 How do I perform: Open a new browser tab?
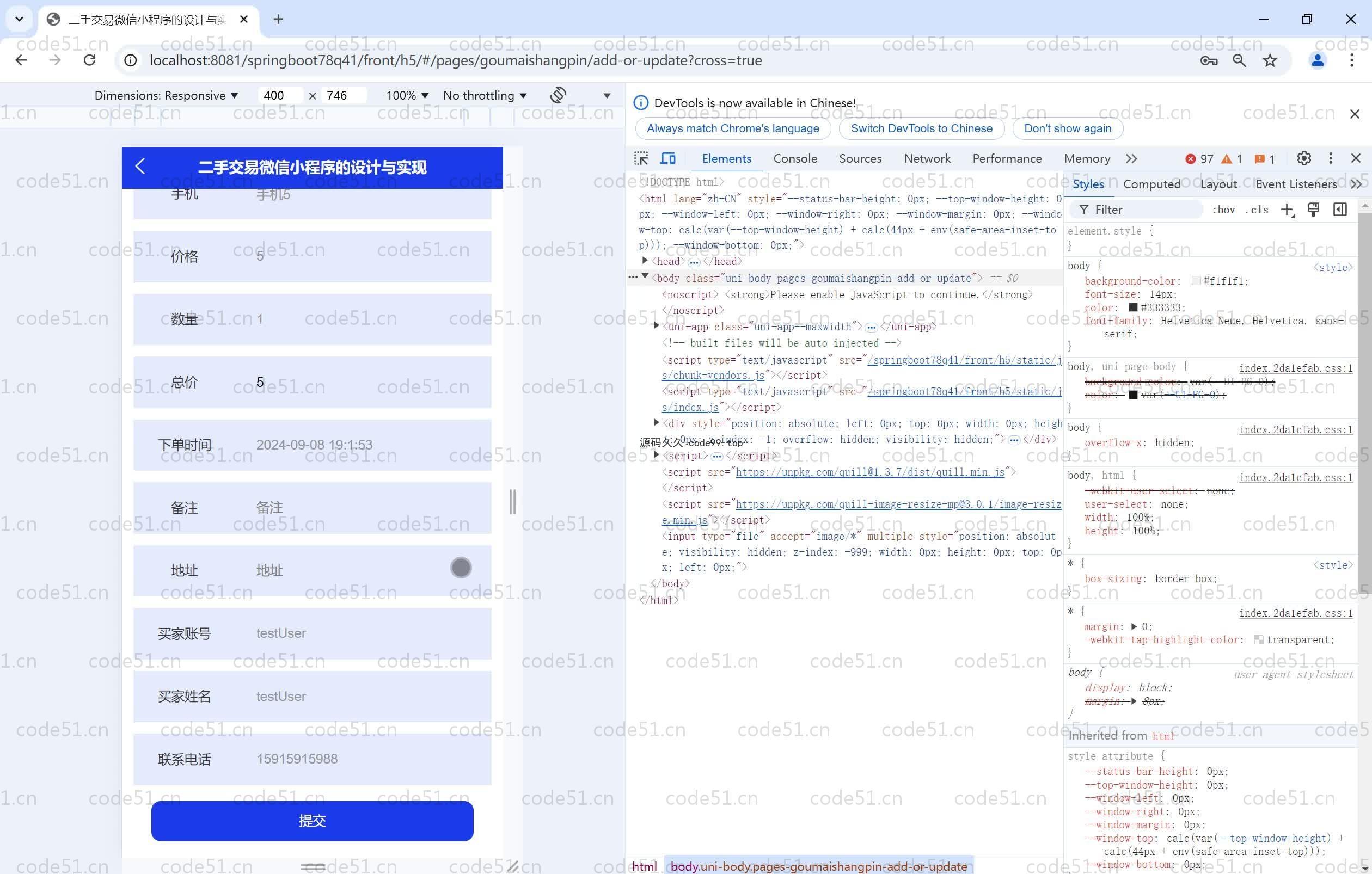pyautogui.click(x=278, y=20)
